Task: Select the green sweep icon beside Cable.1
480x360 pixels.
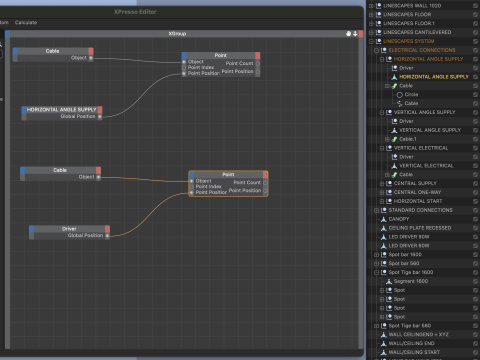Action: click(394, 139)
